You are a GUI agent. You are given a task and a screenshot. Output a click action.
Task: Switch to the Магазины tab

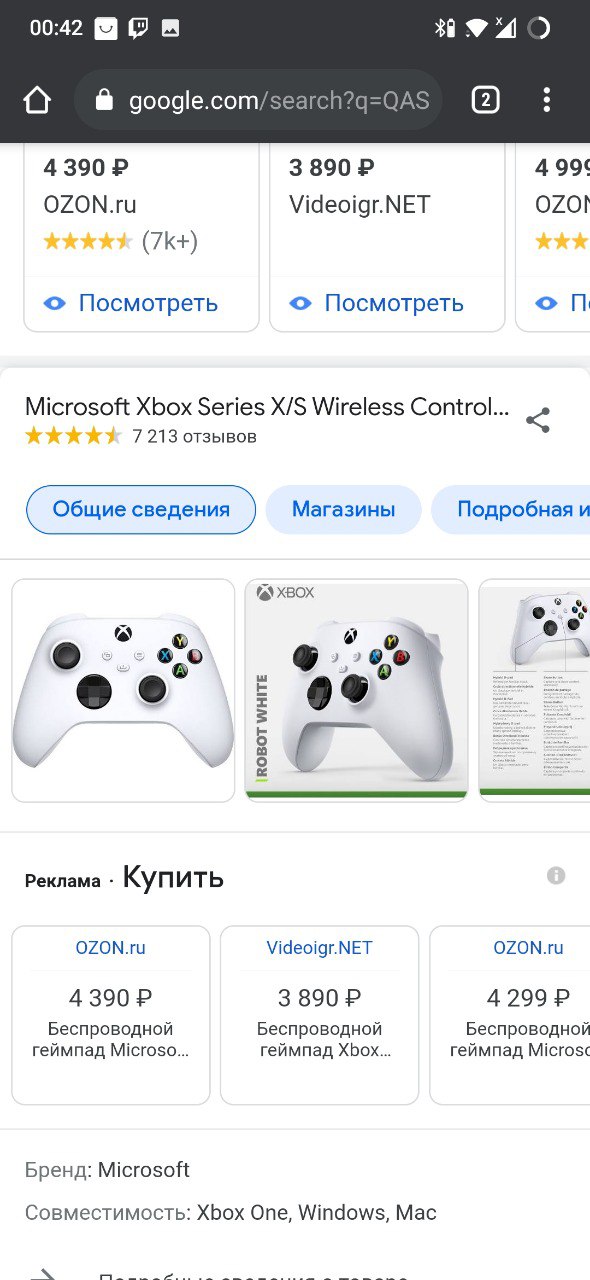343,509
